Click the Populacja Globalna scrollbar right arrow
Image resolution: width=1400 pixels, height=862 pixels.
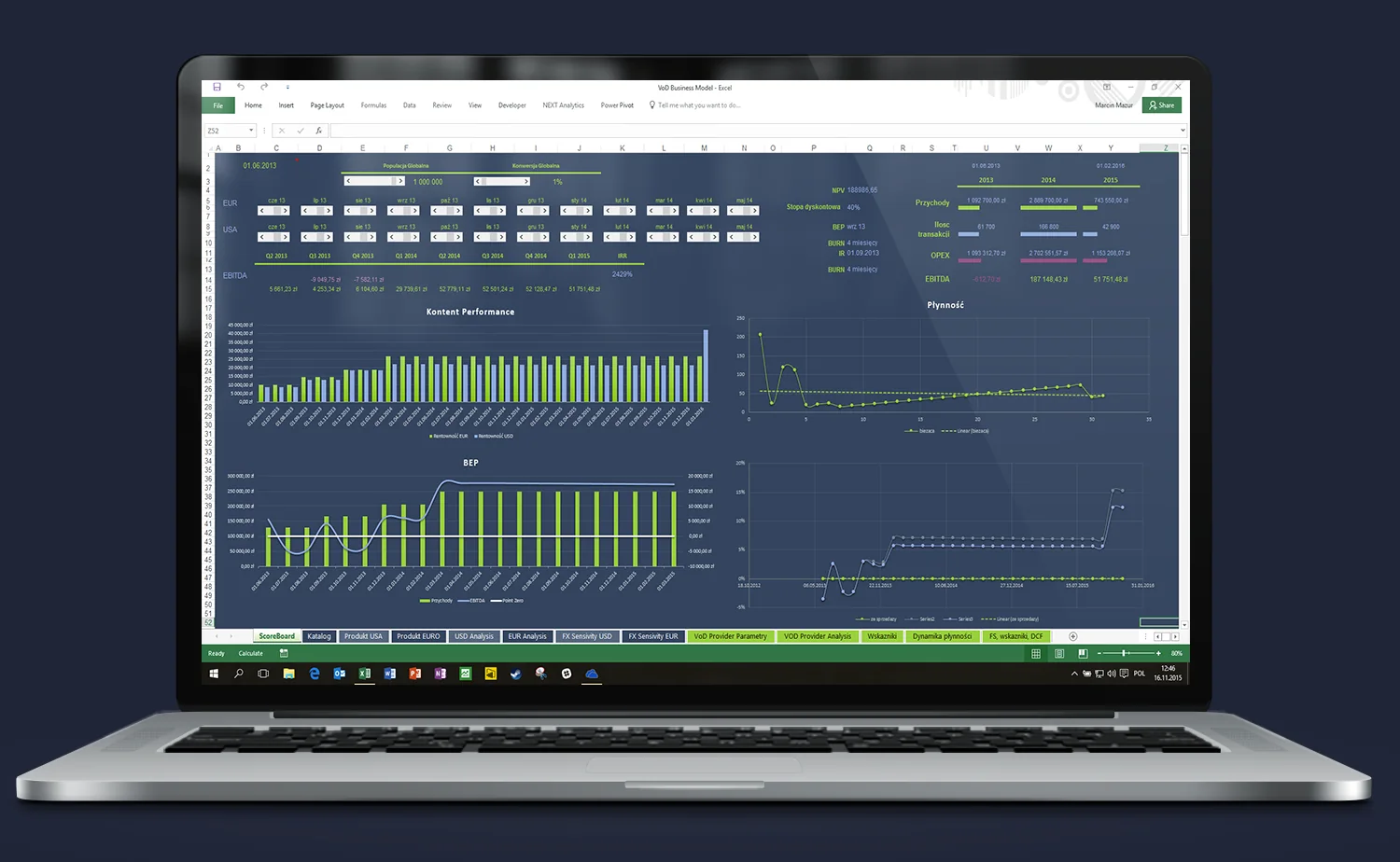click(x=401, y=181)
